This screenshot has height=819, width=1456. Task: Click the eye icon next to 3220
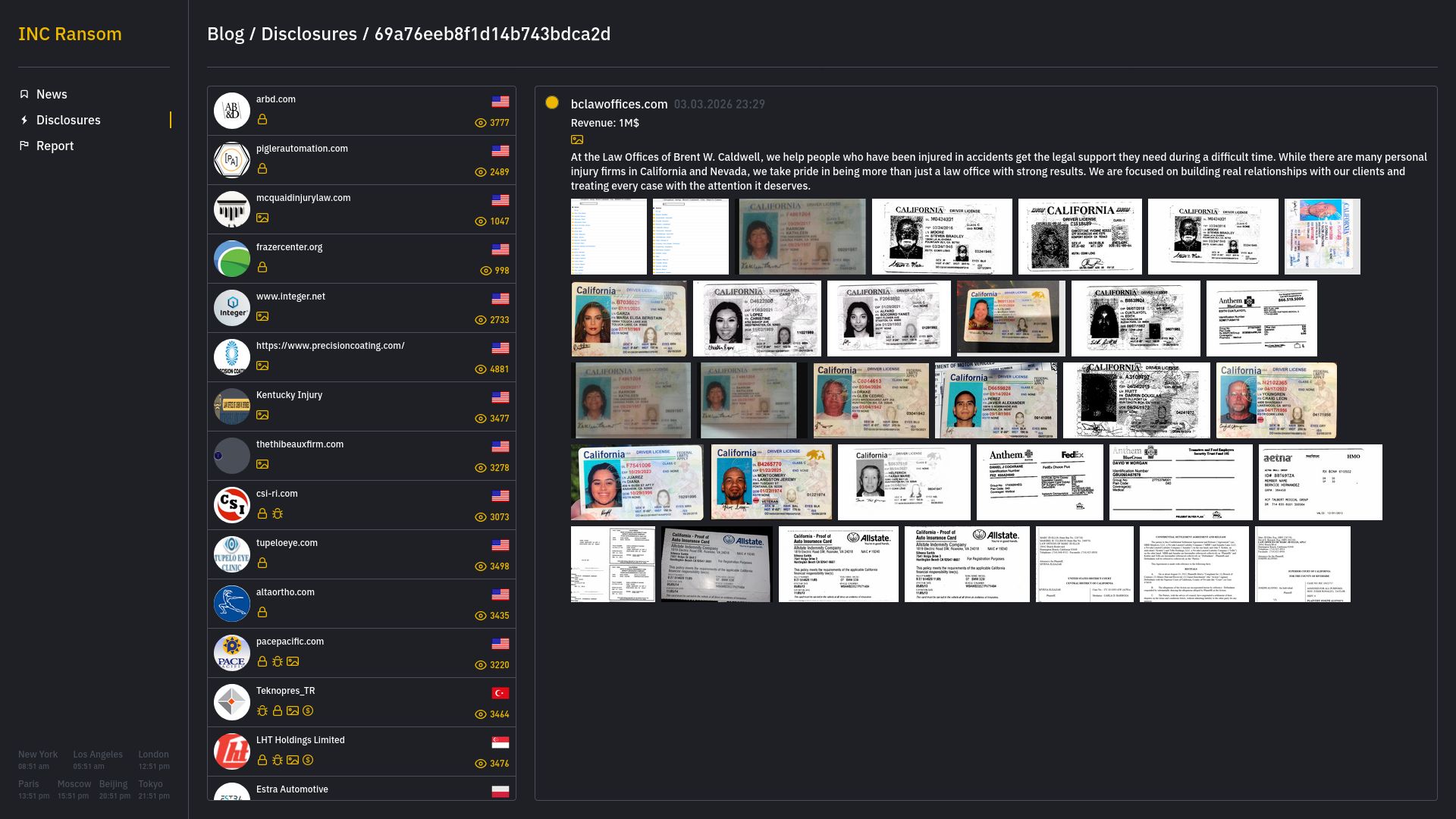click(480, 665)
